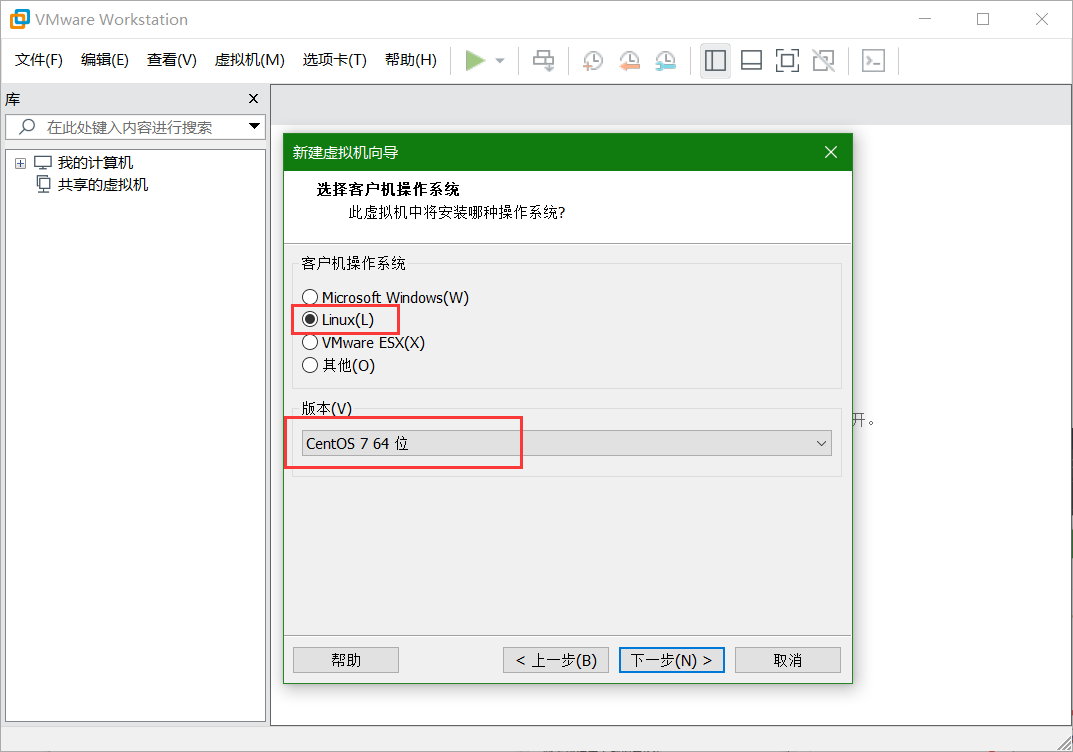This screenshot has width=1073, height=752.
Task: Click the Unity mode toolbar icon
Action: click(x=823, y=60)
